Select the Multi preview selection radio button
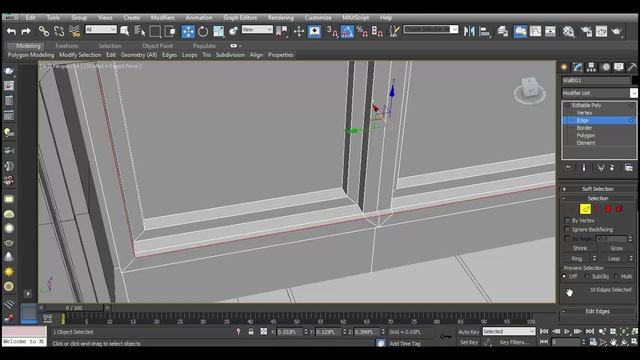Screen dimensions: 640x360 point(616,276)
